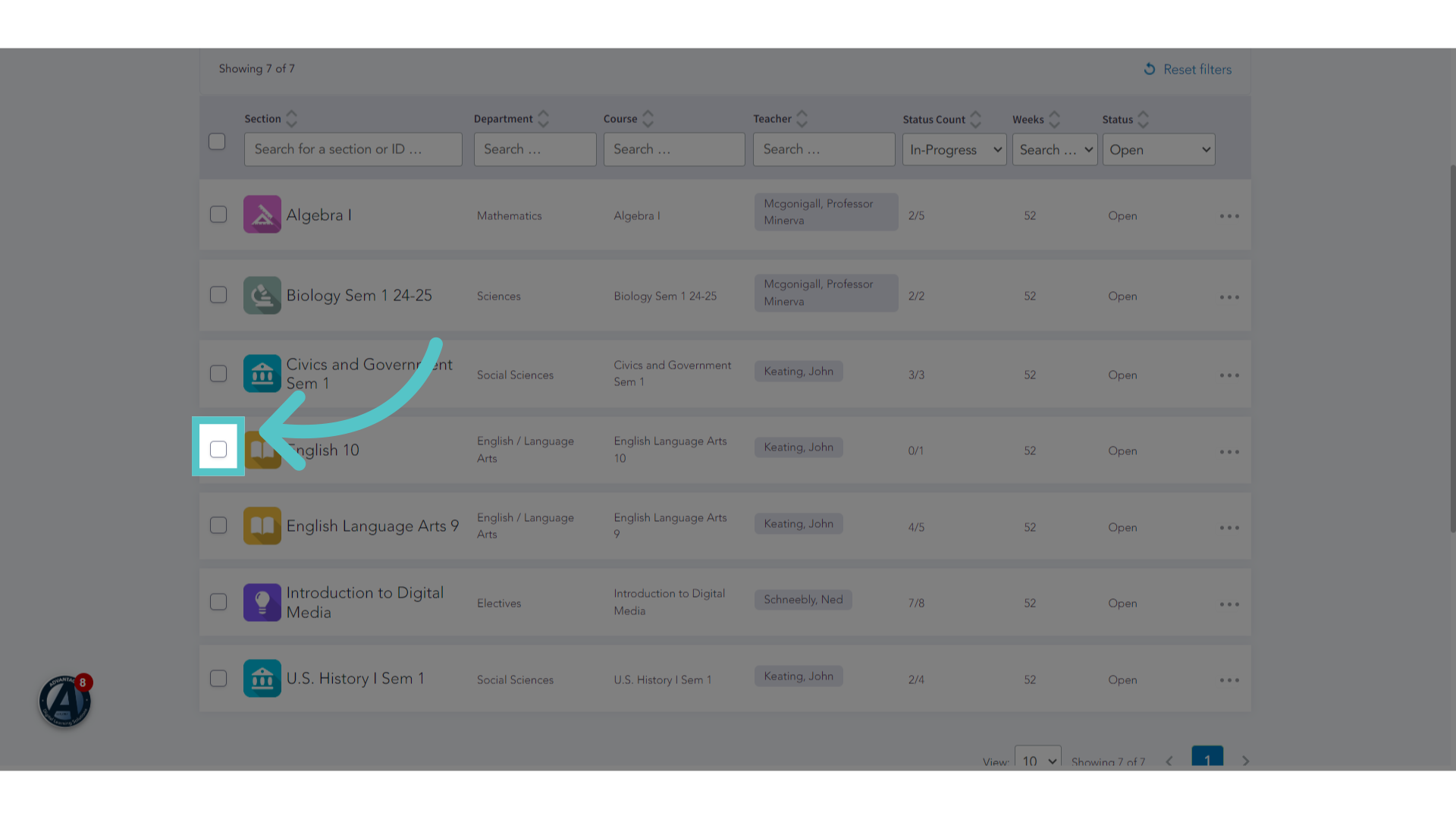Viewport: 1456px width, 819px height.
Task: Open the Weeks filter dropdown
Action: pyautogui.click(x=1055, y=150)
